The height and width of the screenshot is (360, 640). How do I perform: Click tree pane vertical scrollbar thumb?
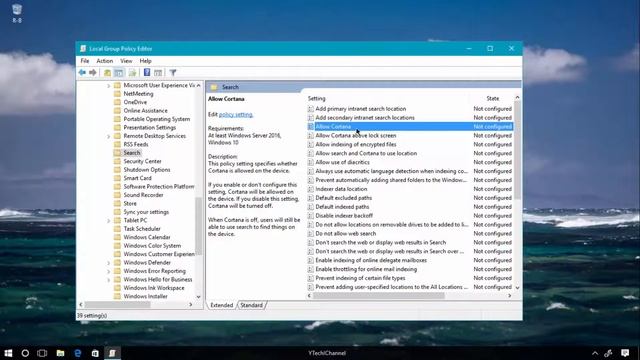[x=198, y=226]
